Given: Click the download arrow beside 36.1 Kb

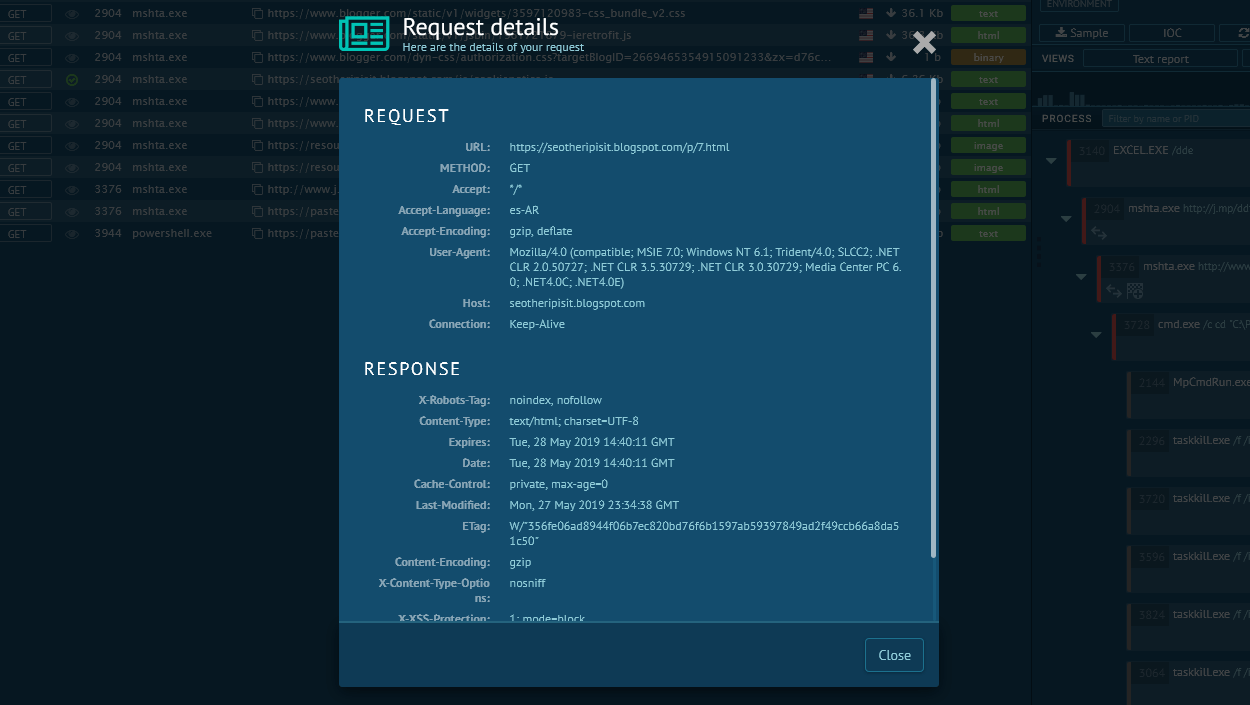Looking at the screenshot, I should (x=890, y=14).
